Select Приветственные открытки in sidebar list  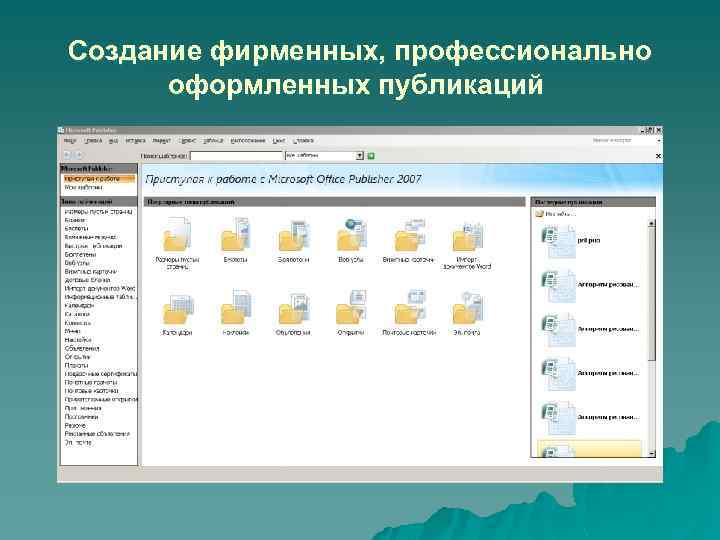[x=101, y=399]
